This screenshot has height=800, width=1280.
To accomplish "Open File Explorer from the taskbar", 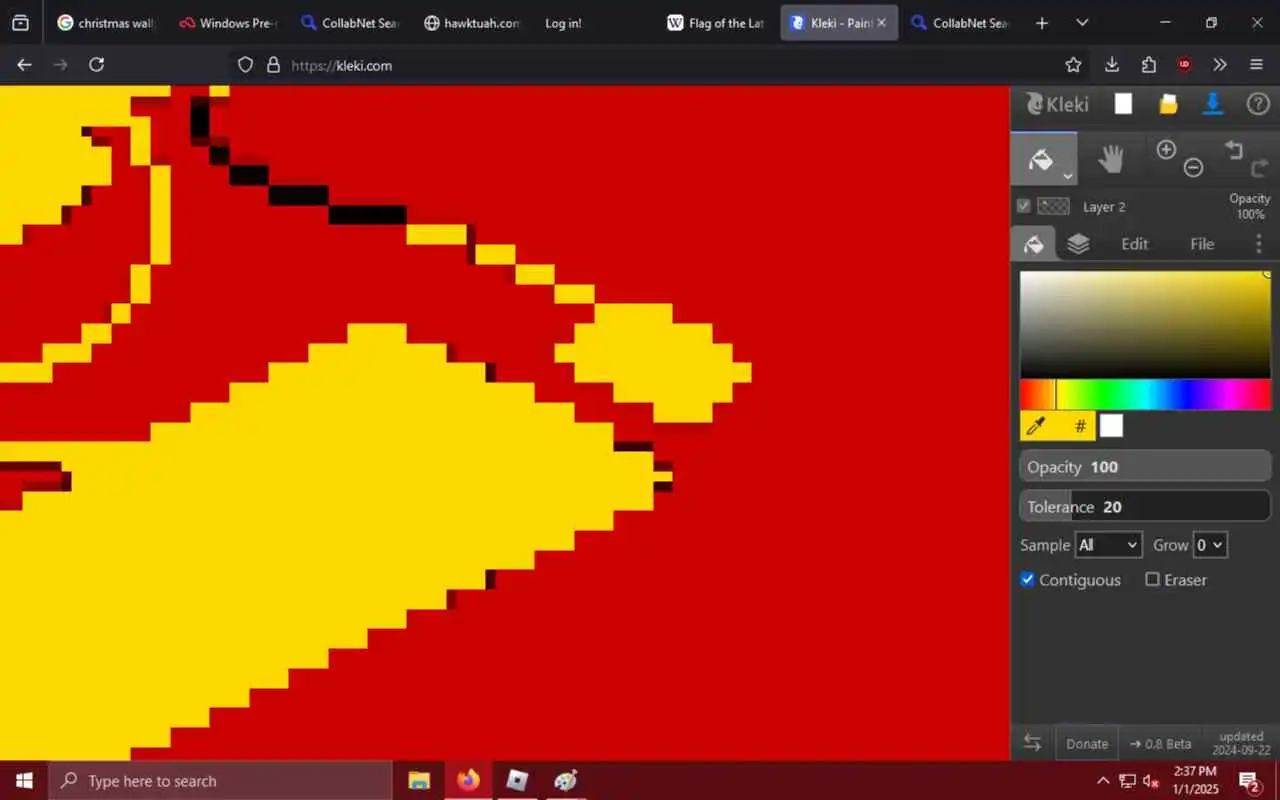I will (x=419, y=781).
